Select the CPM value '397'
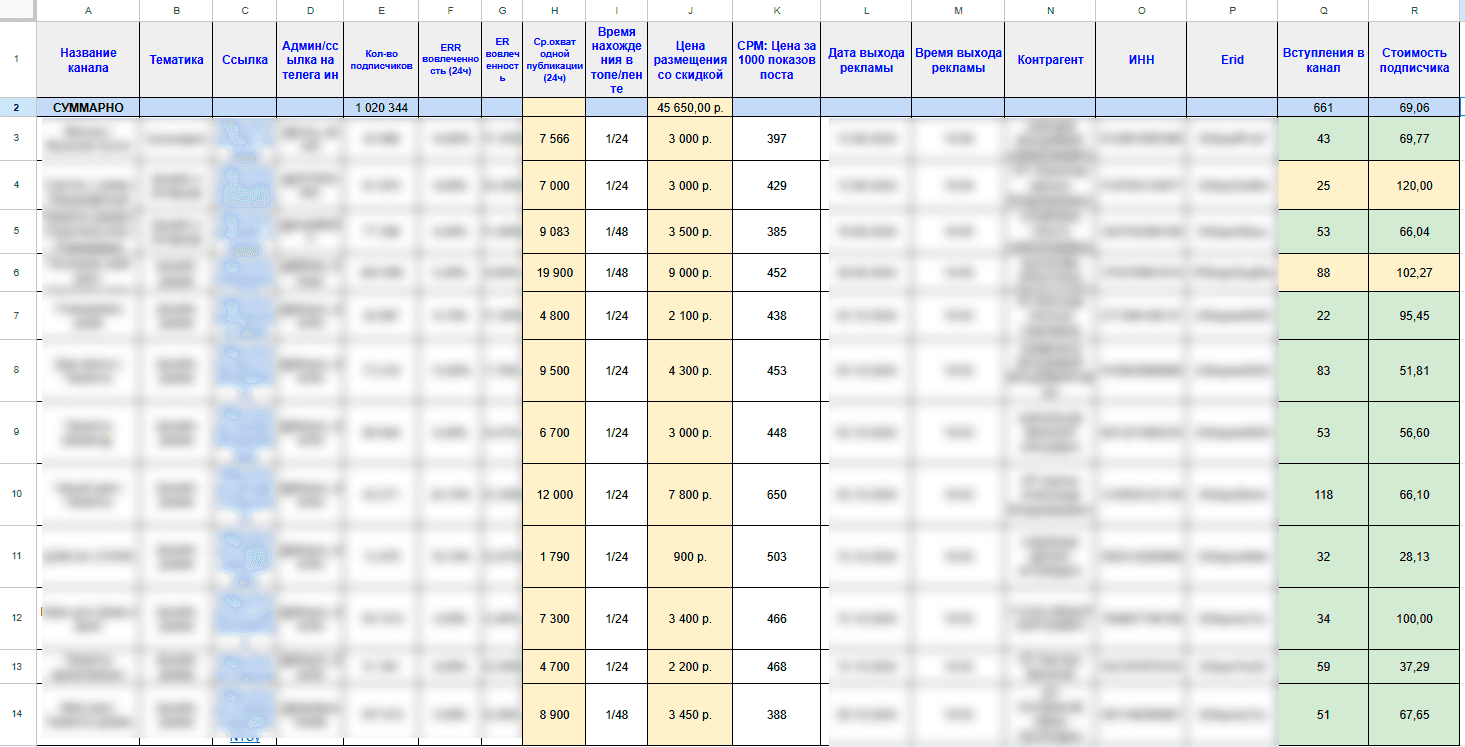 click(x=777, y=139)
